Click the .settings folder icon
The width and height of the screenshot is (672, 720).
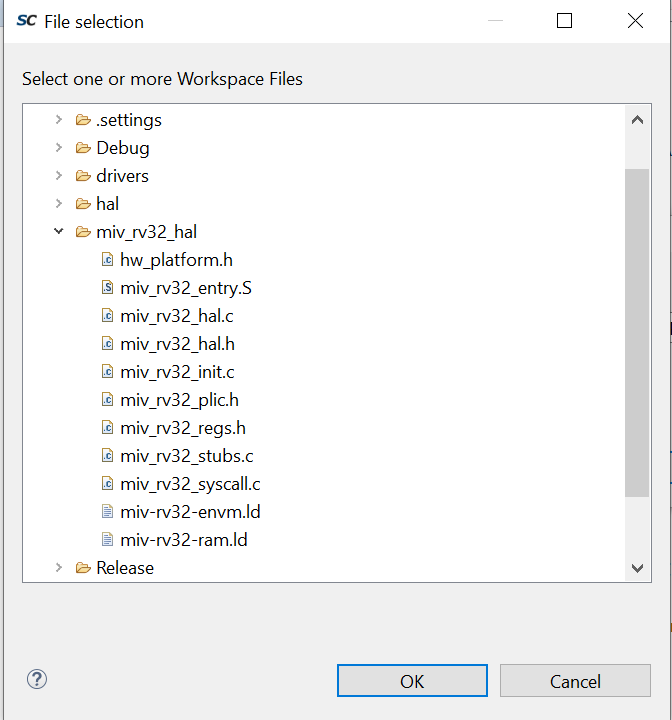coord(84,120)
